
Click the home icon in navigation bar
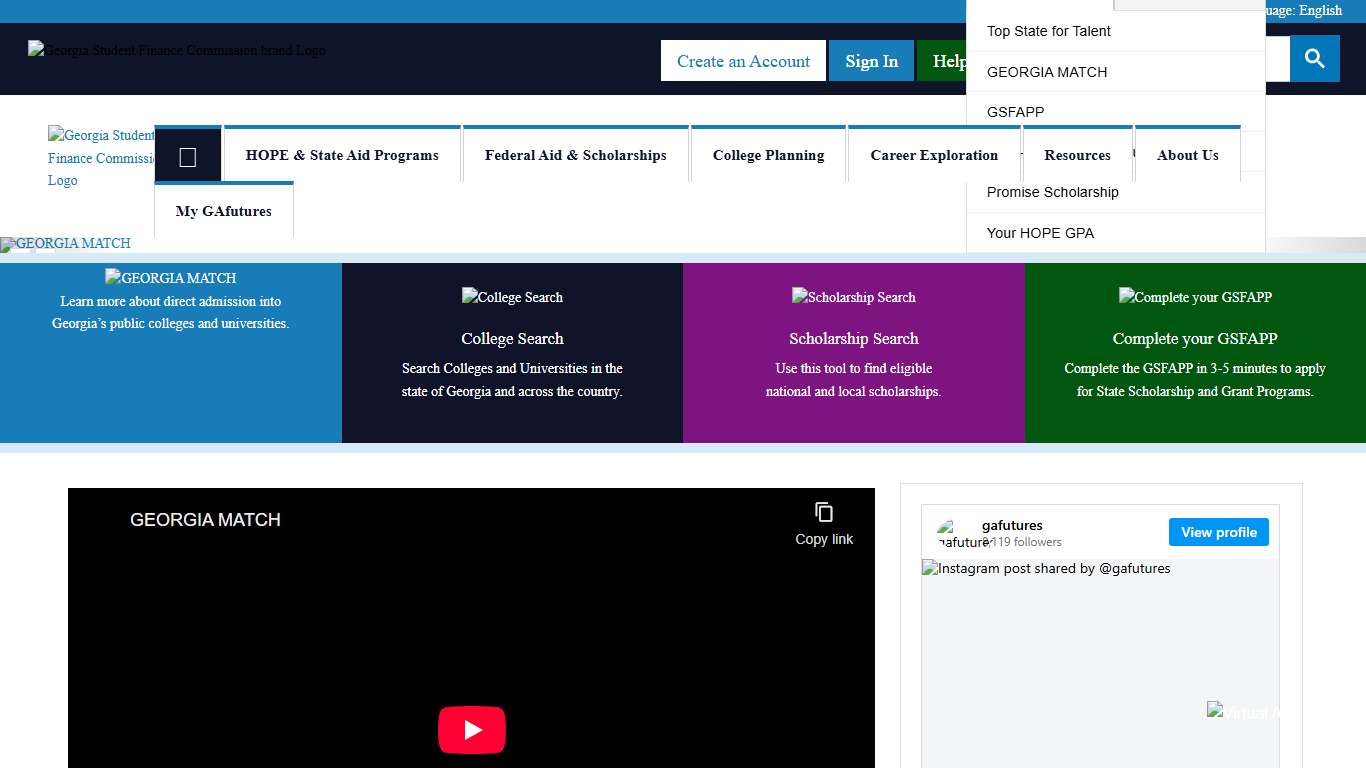[187, 156]
